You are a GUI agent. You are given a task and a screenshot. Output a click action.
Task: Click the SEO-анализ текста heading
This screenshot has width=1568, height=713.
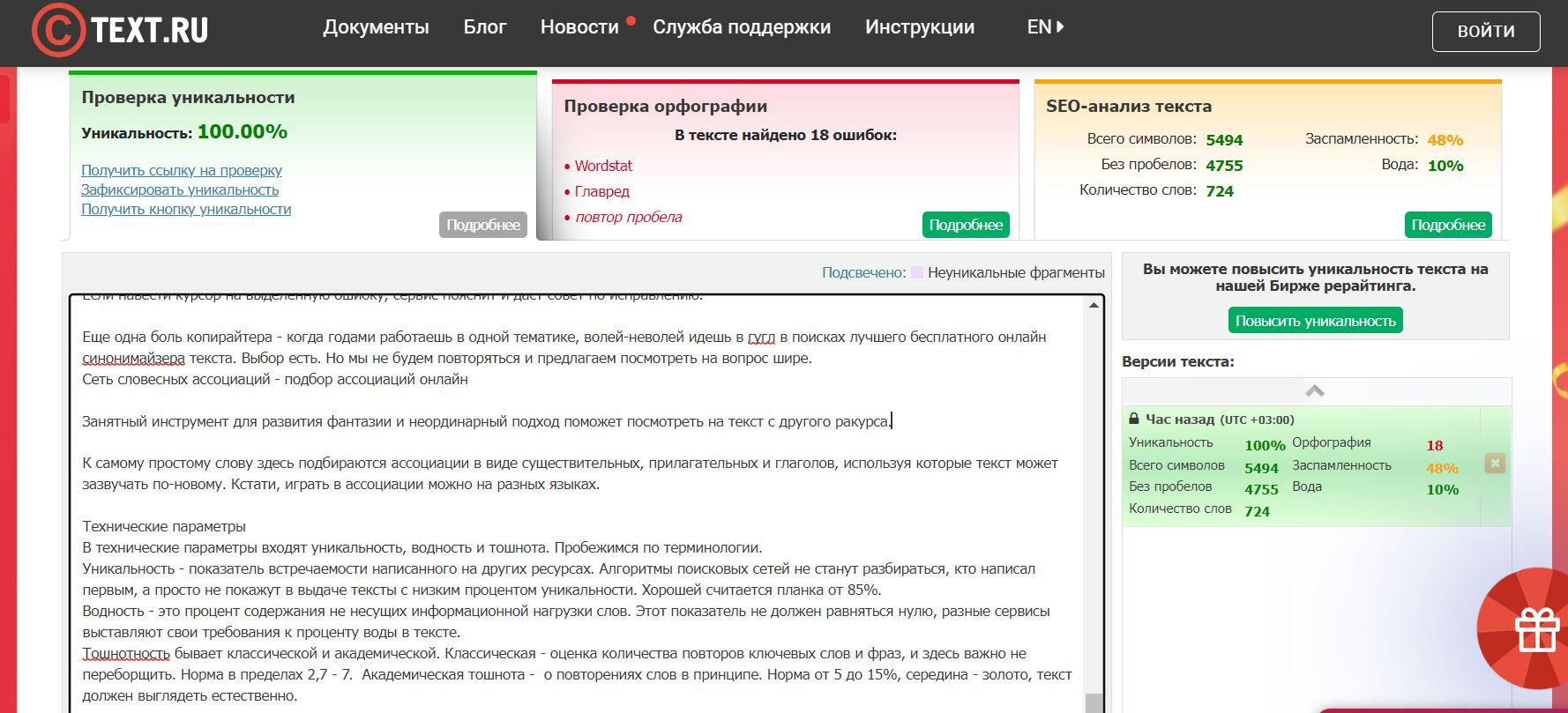[1129, 106]
